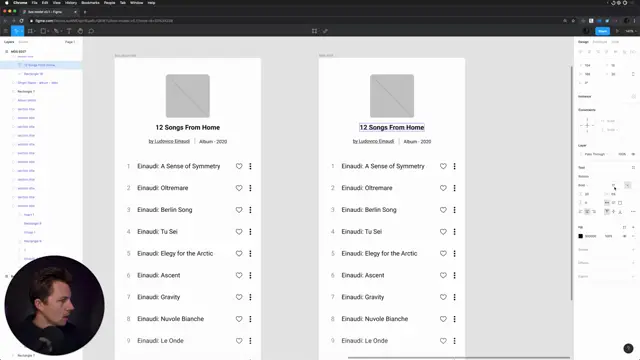Open the frame tool options arrow
Screen dimensions: 640x360
tap(34, 31)
